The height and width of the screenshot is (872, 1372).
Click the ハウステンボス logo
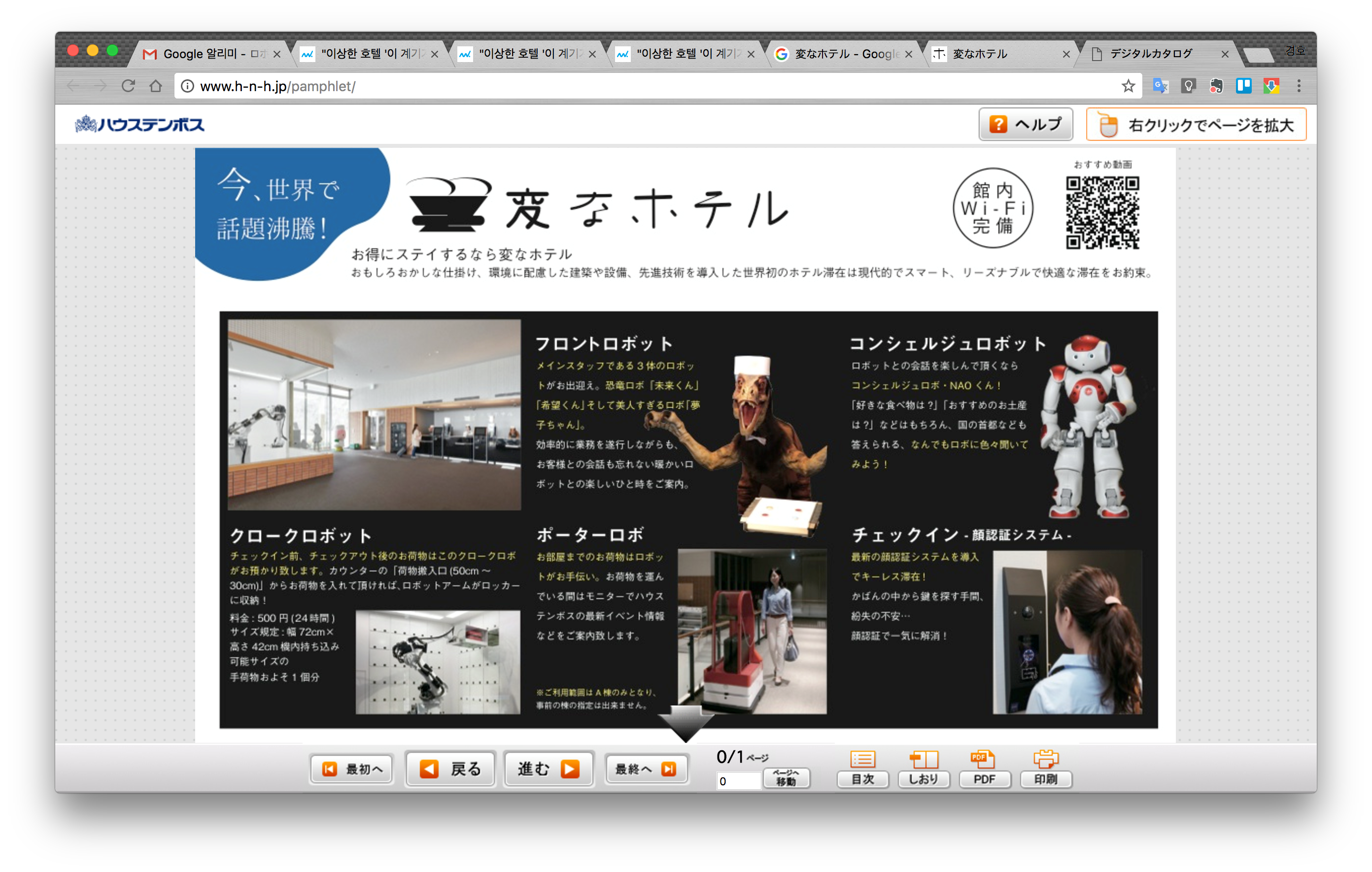(x=139, y=124)
